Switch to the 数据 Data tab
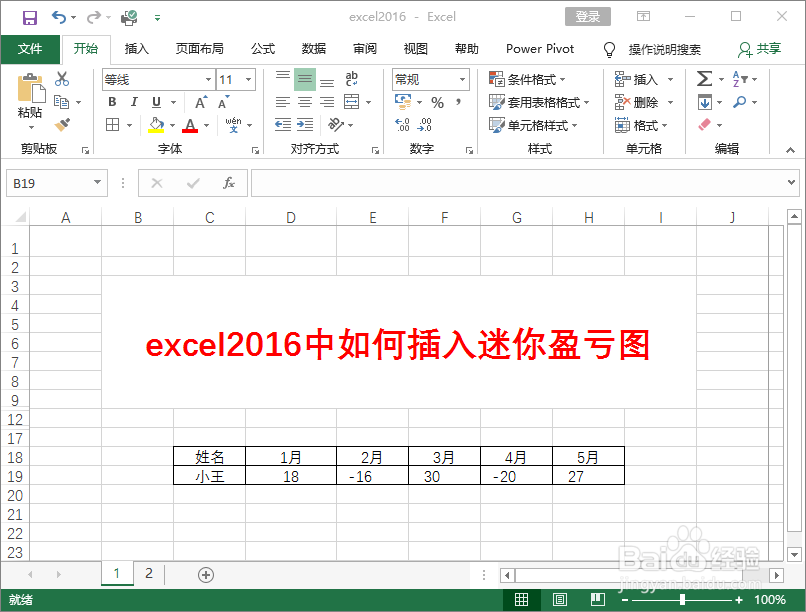The width and height of the screenshot is (806, 612). [314, 49]
